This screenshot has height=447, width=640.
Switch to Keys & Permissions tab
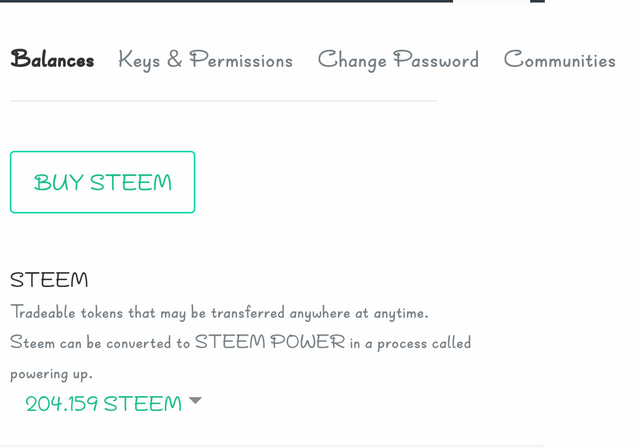point(205,60)
